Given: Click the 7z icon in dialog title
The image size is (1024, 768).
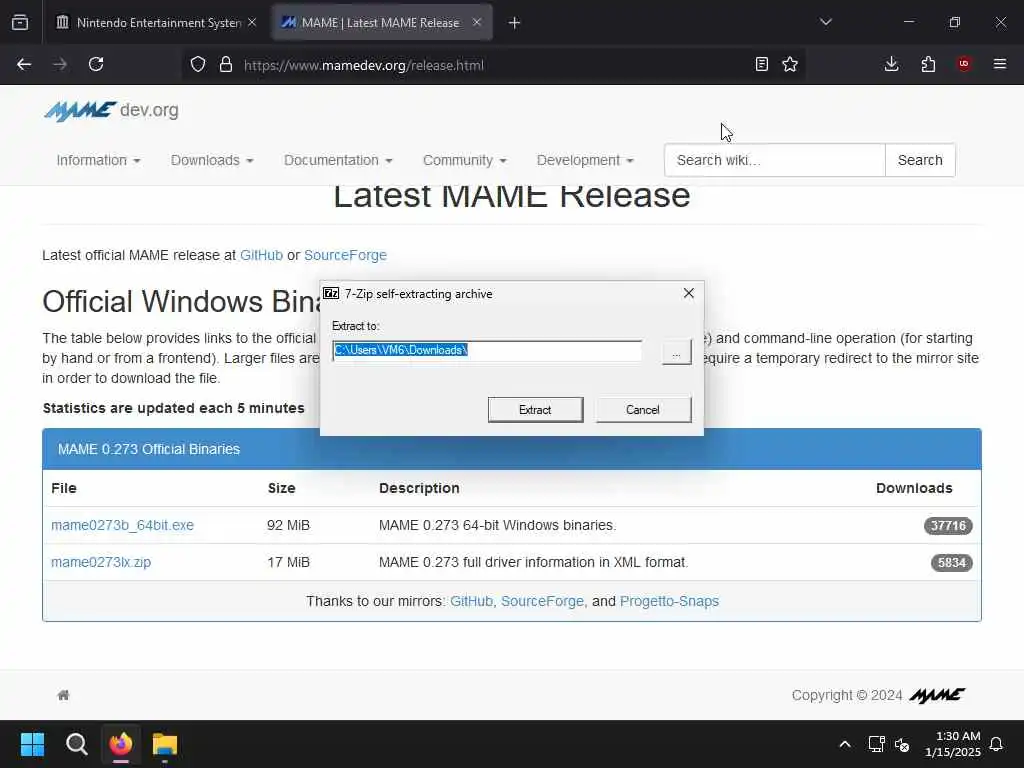Looking at the screenshot, I should (331, 293).
